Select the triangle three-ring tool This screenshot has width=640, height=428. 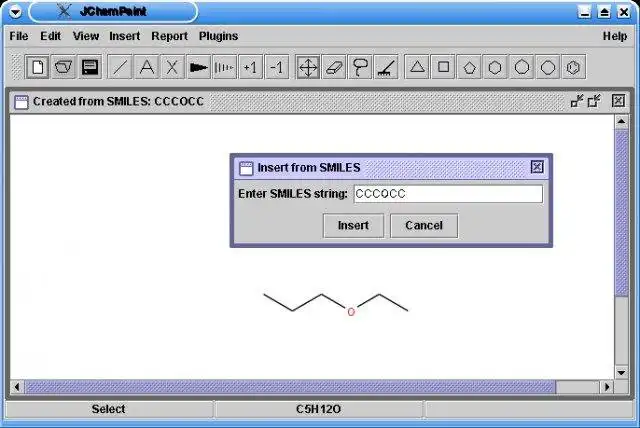coord(417,67)
